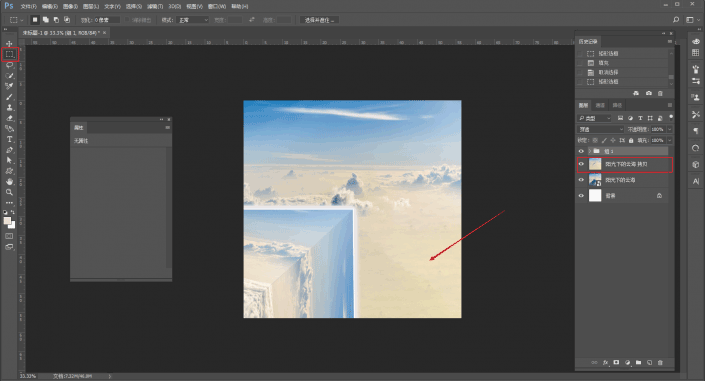
Task: Select the Rectangular Marquee tool
Action: pyautogui.click(x=9, y=54)
